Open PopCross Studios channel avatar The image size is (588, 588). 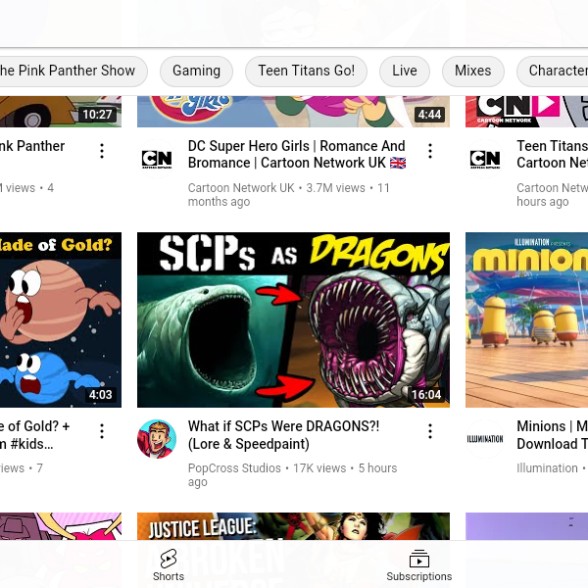point(157,439)
